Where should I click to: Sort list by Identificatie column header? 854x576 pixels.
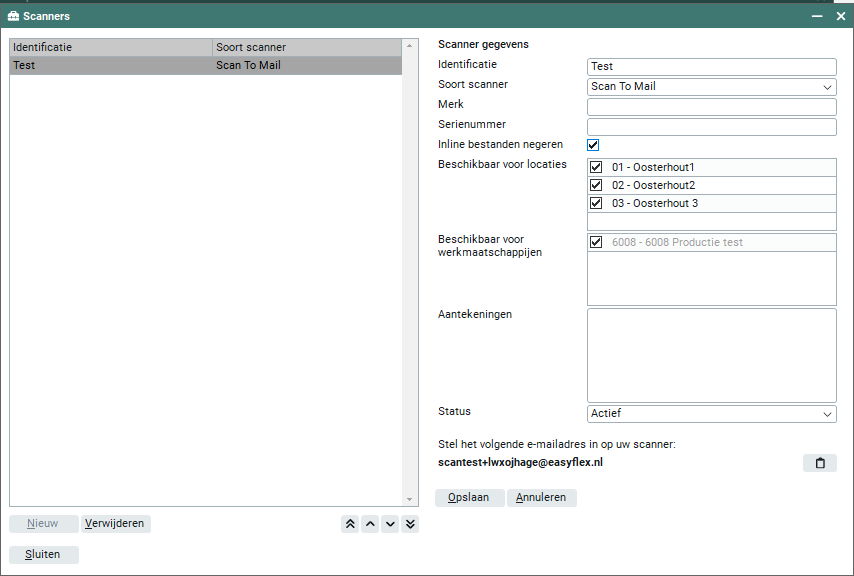tap(110, 47)
